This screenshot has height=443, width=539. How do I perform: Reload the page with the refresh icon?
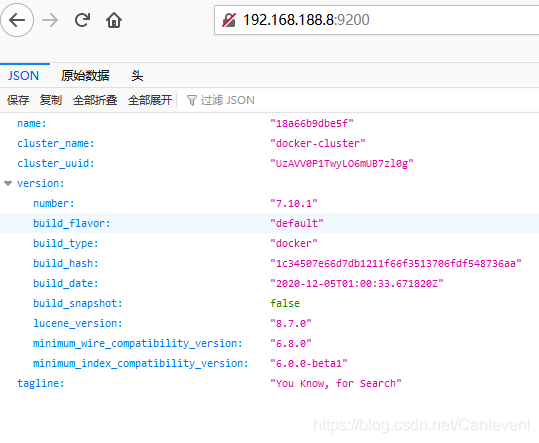pyautogui.click(x=82, y=20)
